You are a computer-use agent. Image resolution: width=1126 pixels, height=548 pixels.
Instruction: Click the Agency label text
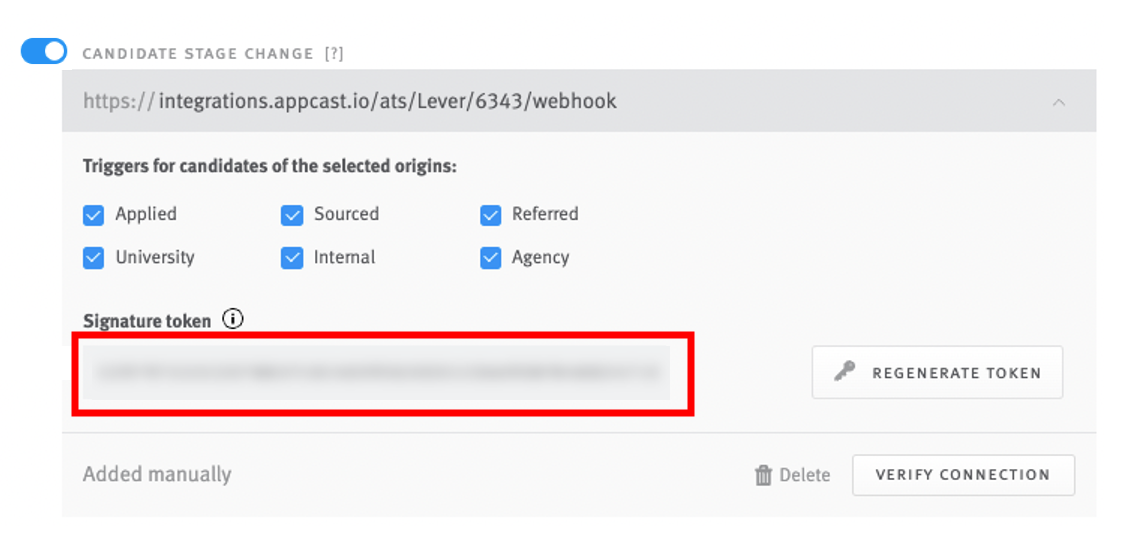[x=540, y=258]
